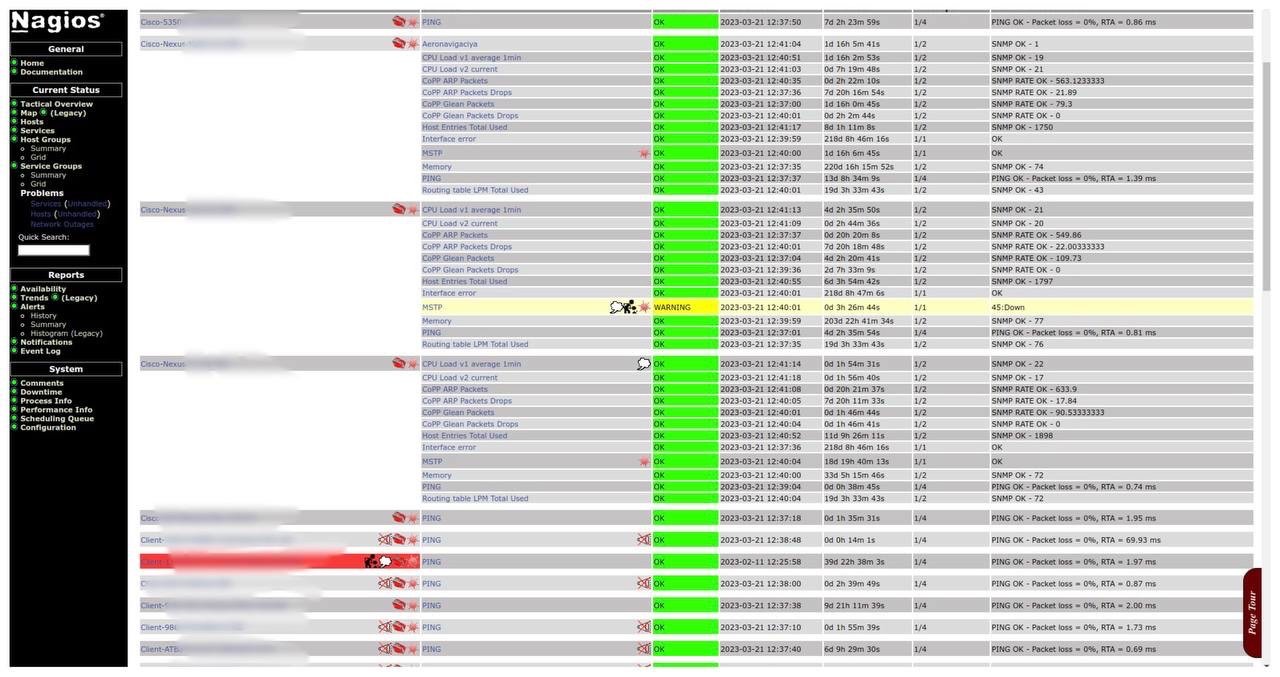
Task: Open Scheduling Queue
Action: click(x=57, y=419)
